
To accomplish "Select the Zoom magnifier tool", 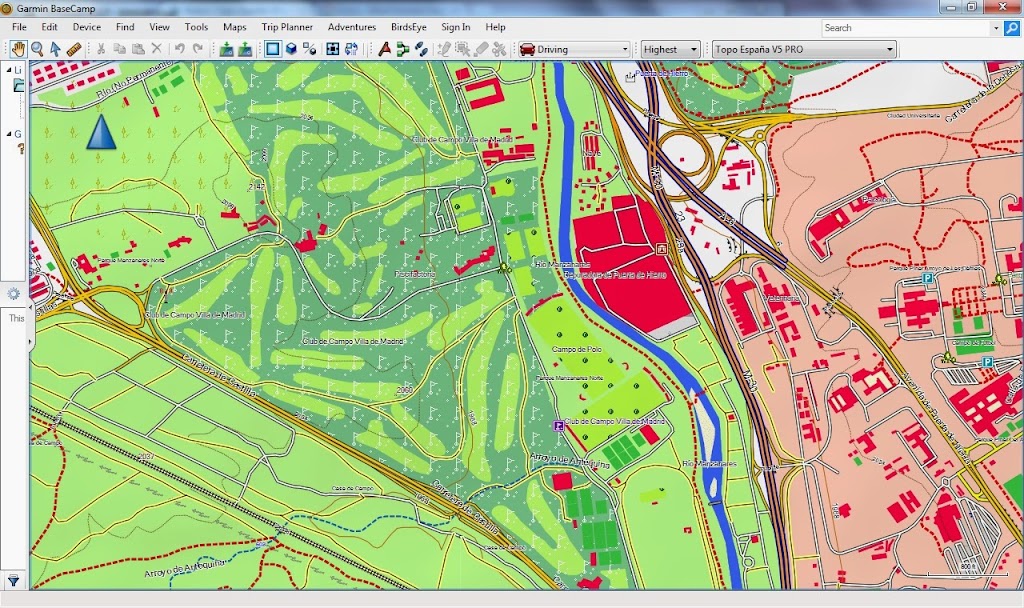I will pyautogui.click(x=37, y=49).
